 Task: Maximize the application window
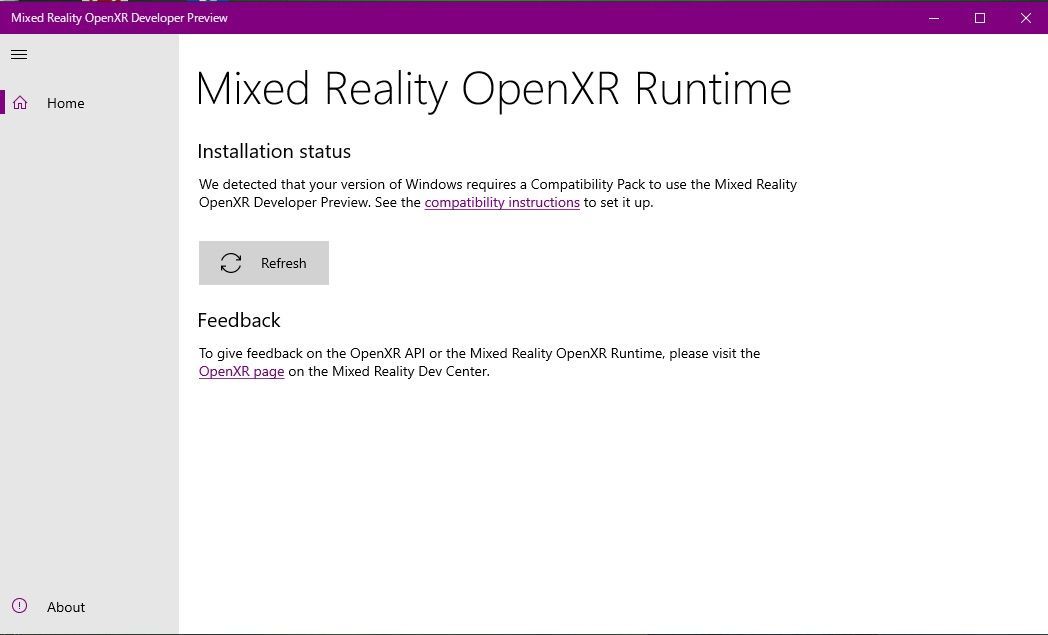pyautogui.click(x=979, y=17)
